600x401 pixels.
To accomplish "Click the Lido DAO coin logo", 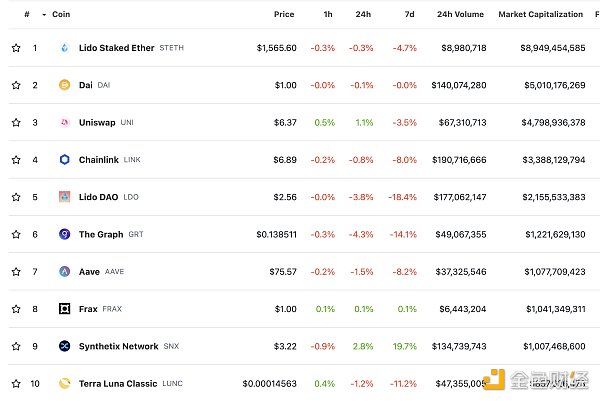I will (x=65, y=197).
